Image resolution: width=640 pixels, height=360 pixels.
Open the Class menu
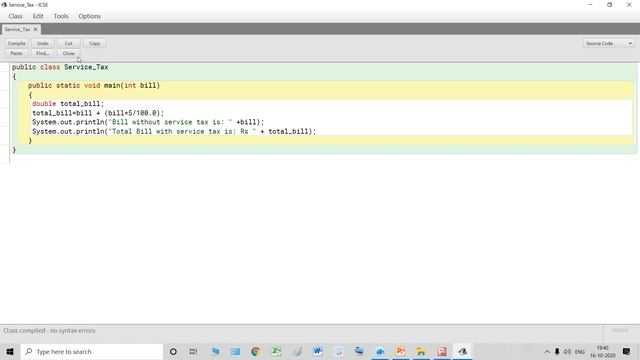[16, 16]
